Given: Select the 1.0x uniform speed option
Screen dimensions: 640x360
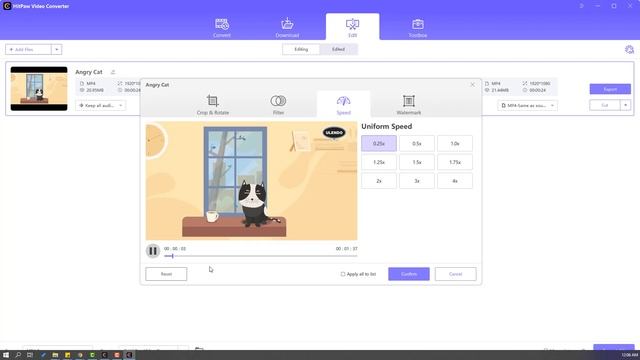Looking at the screenshot, I should [455, 143].
